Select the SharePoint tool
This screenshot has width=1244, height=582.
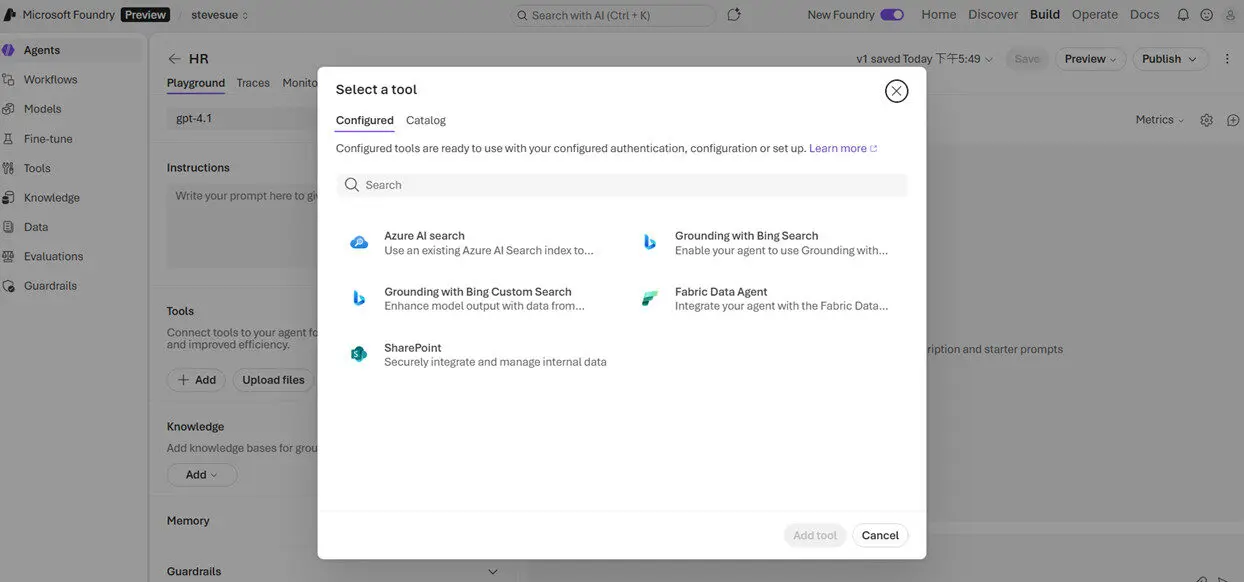point(478,355)
